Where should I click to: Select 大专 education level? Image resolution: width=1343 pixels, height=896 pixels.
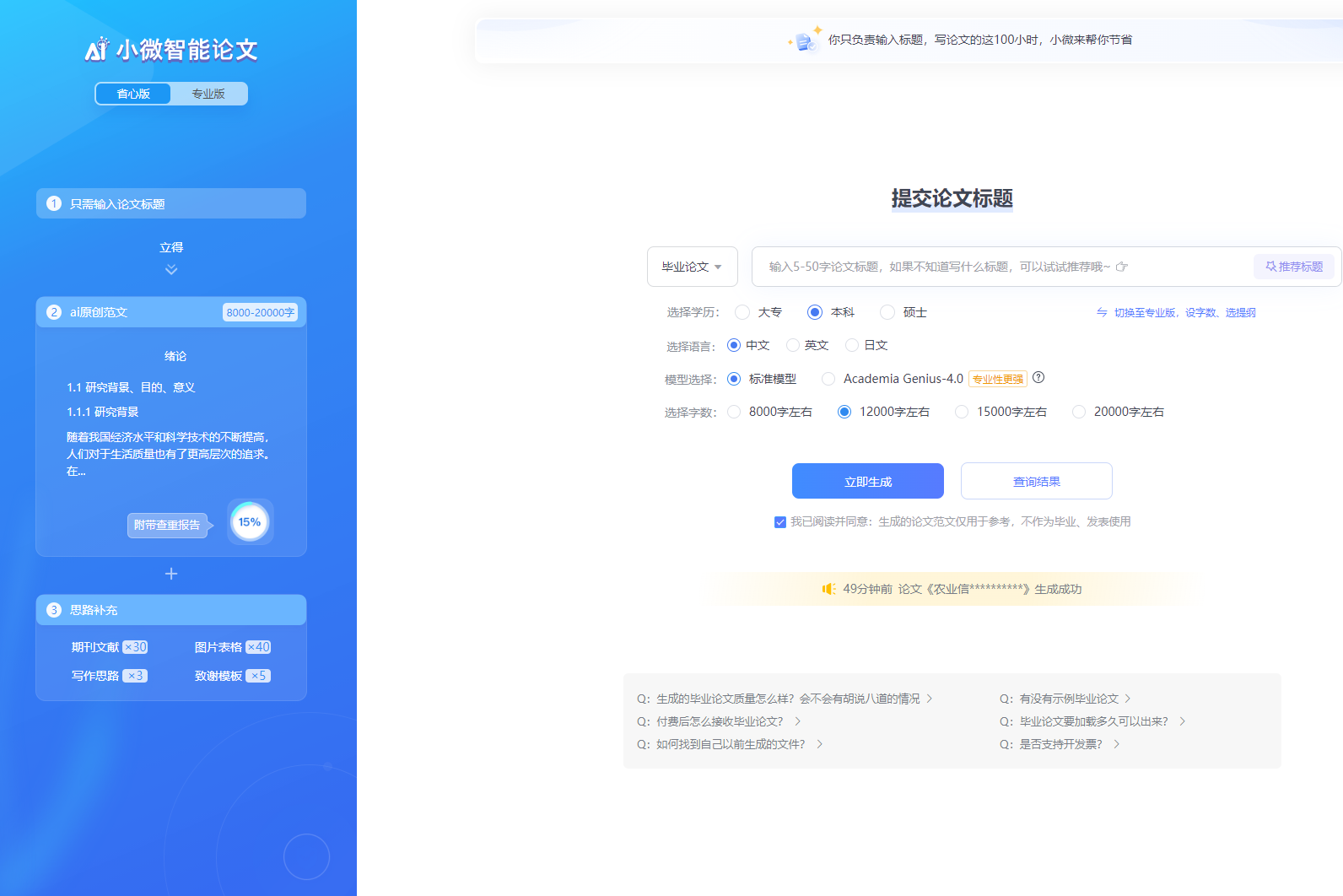coord(742,312)
